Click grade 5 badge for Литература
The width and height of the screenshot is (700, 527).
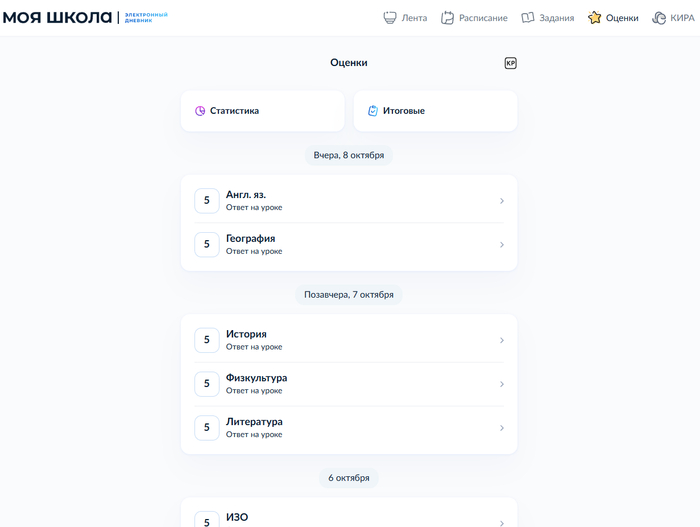(207, 427)
